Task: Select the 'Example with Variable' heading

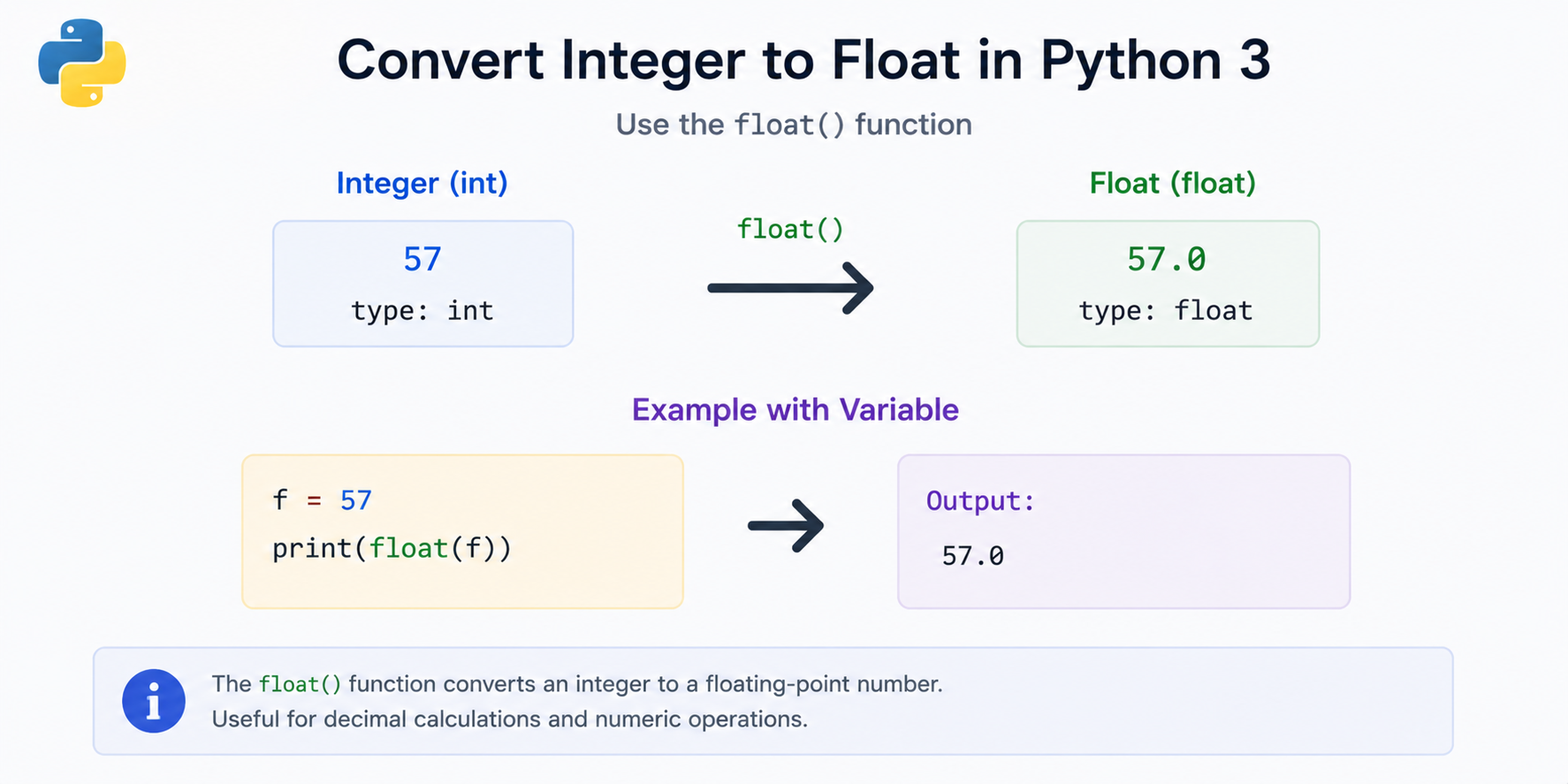Action: (795, 410)
